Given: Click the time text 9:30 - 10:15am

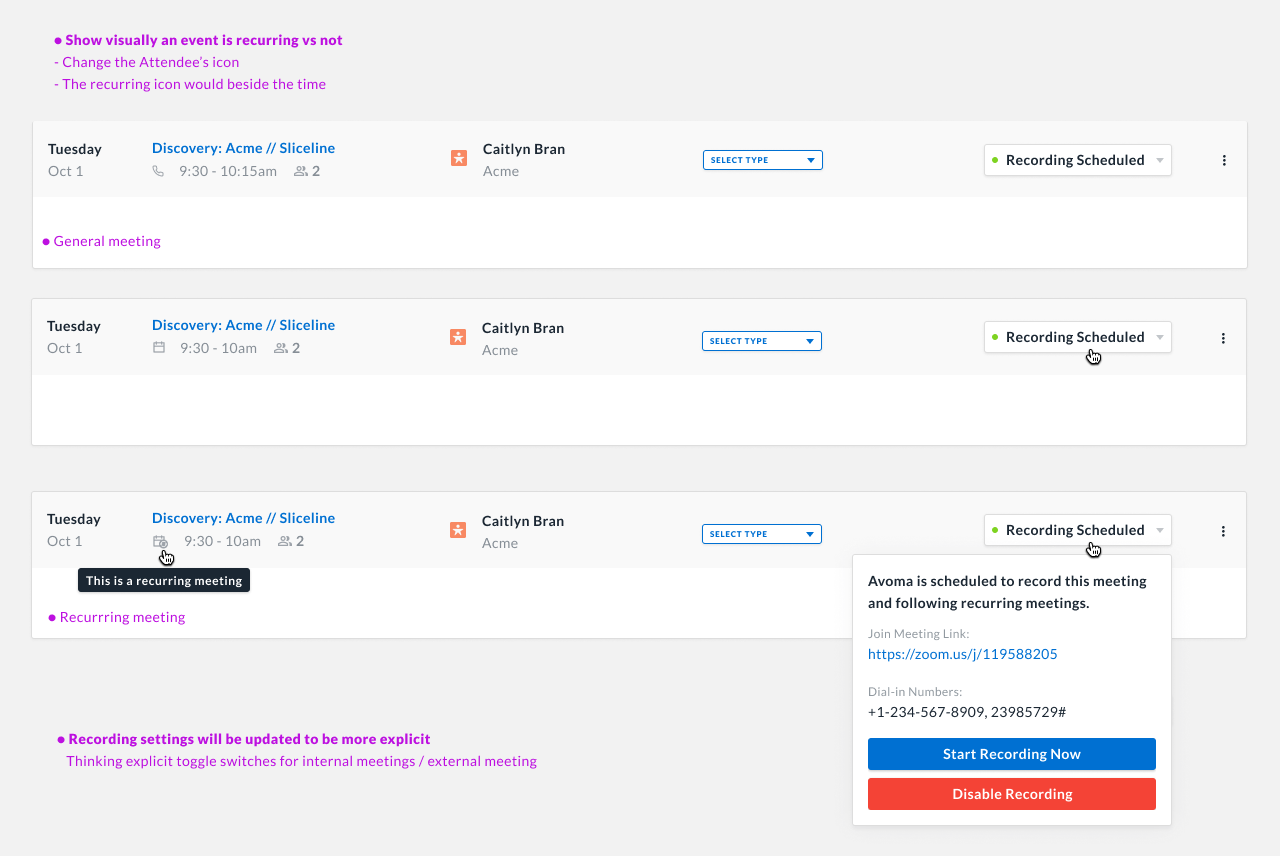Looking at the screenshot, I should 228,171.
